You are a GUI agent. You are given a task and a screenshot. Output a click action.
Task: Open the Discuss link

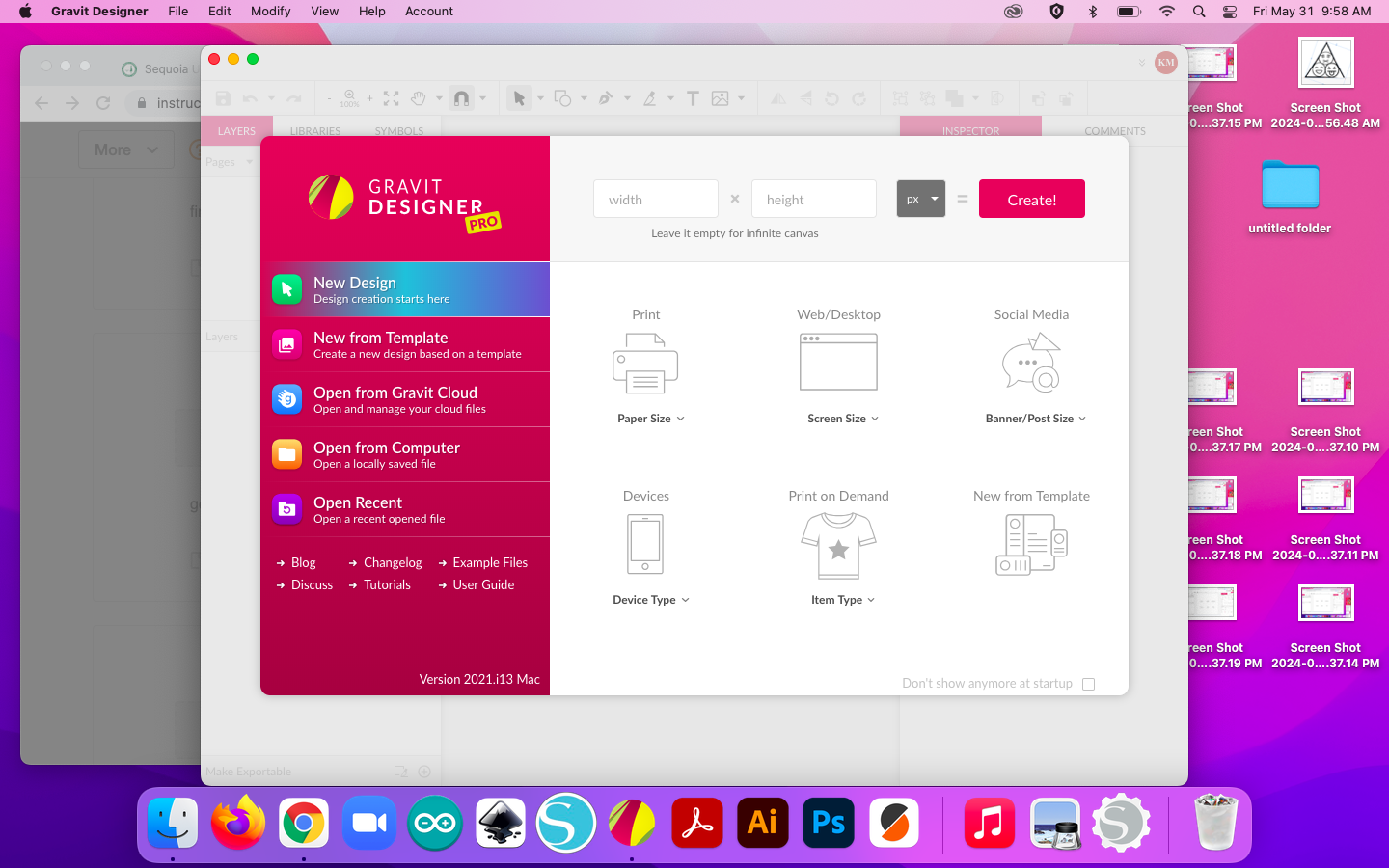pos(305,584)
